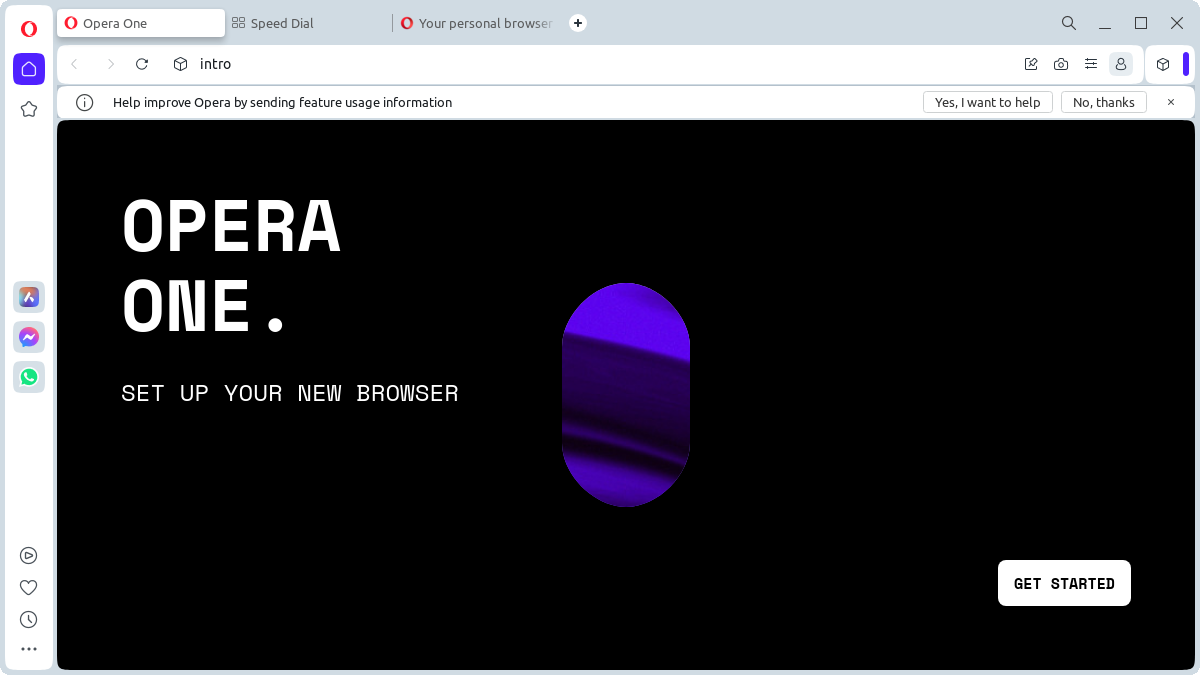This screenshot has width=1200, height=675.
Task: Open Messenger from the sidebar
Action: [28, 337]
